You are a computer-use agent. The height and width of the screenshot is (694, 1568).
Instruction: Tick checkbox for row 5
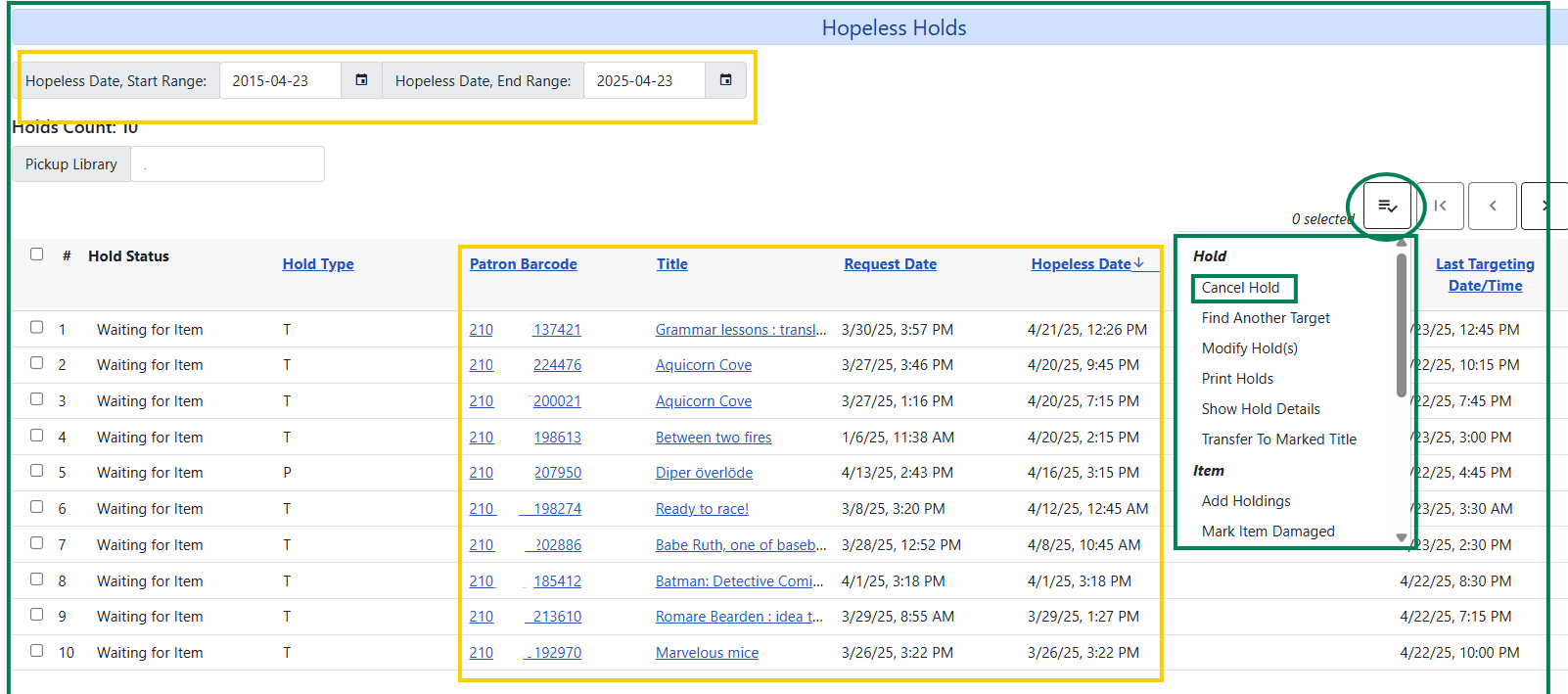(37, 471)
